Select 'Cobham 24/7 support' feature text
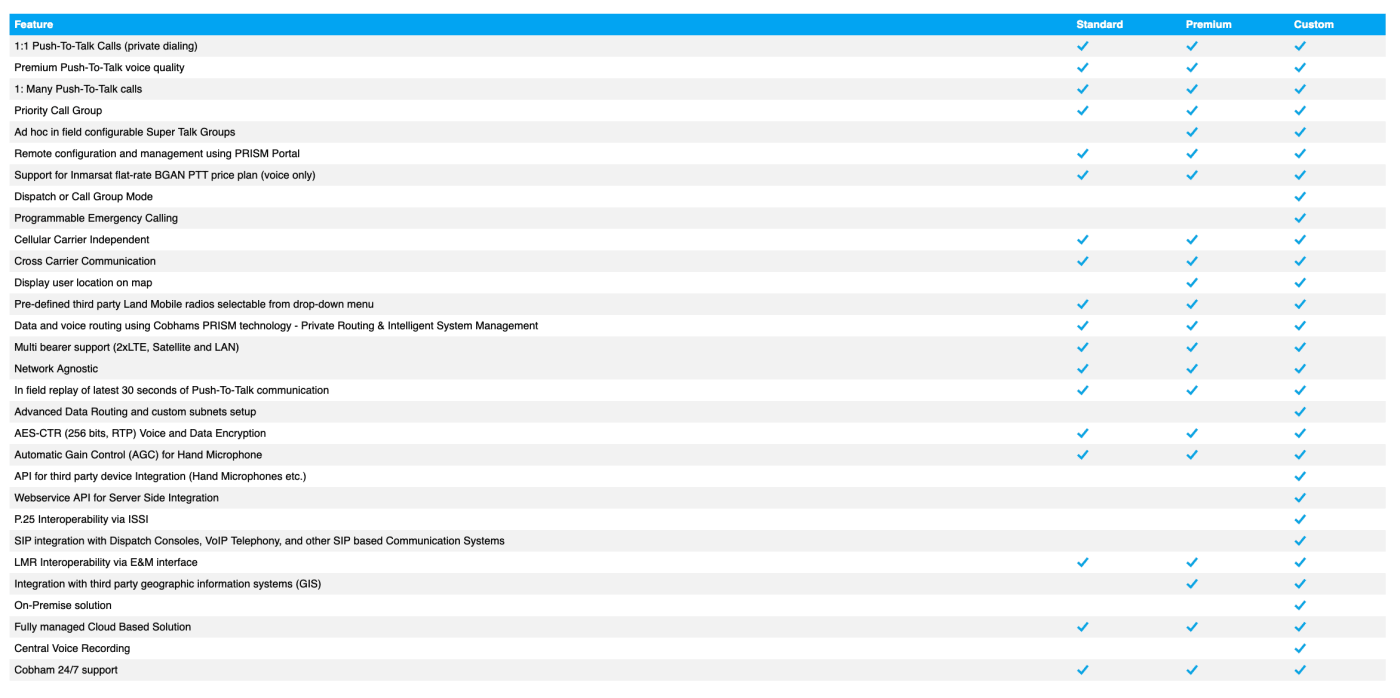This screenshot has width=1400, height=698. pyautogui.click(x=66, y=670)
